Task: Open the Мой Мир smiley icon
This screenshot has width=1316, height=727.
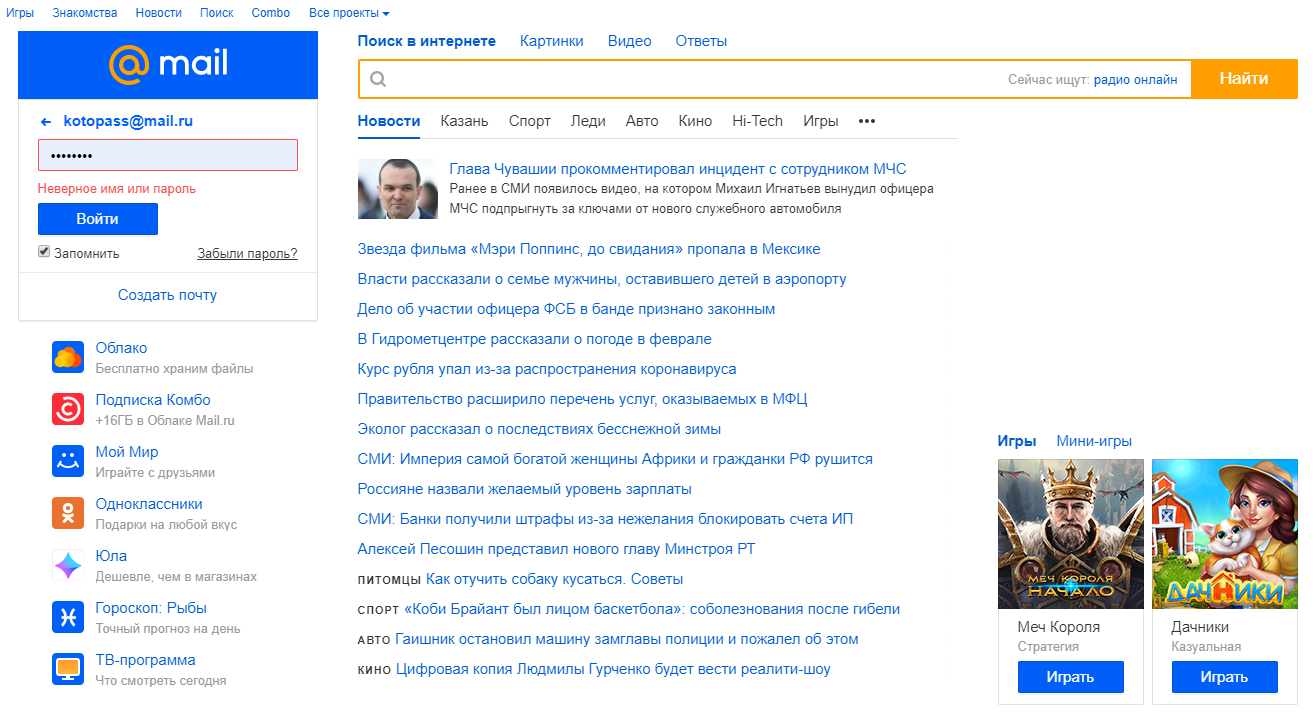Action: tap(68, 461)
